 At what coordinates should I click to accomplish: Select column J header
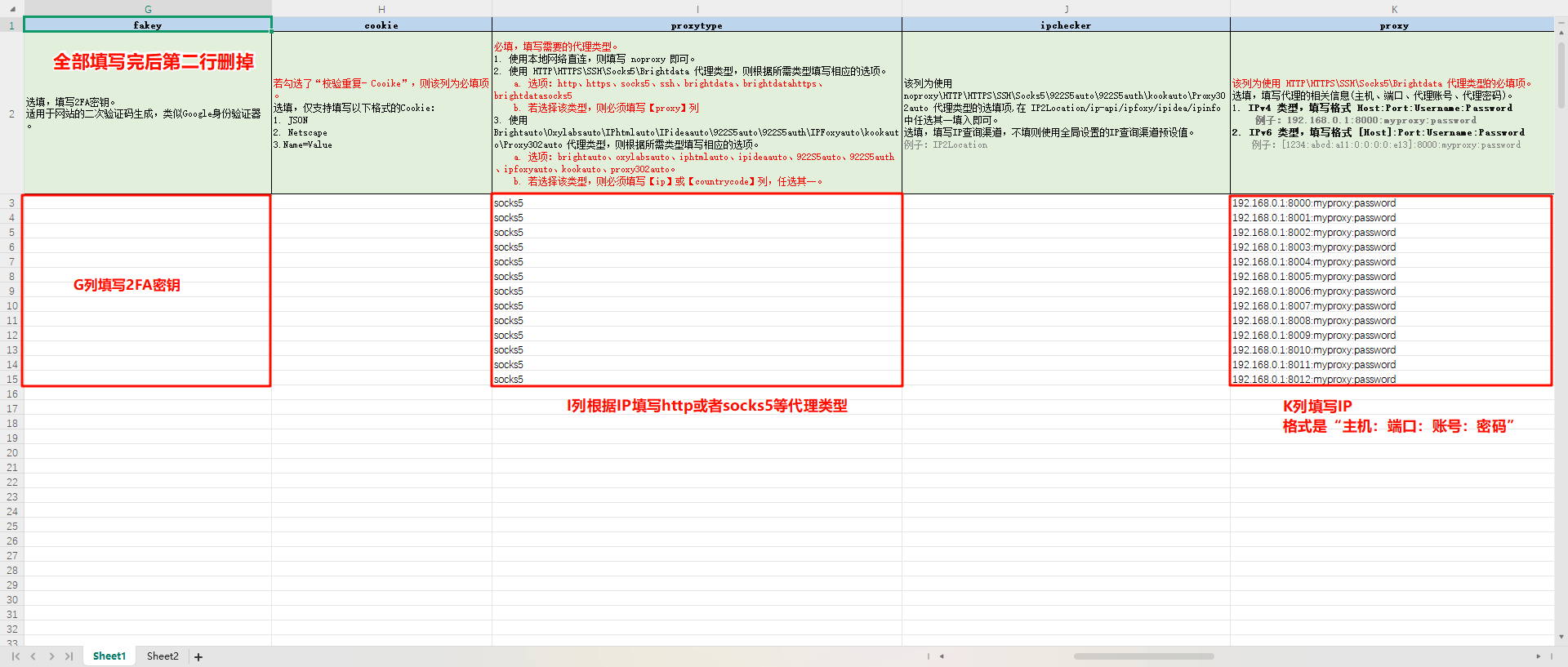pyautogui.click(x=1066, y=9)
